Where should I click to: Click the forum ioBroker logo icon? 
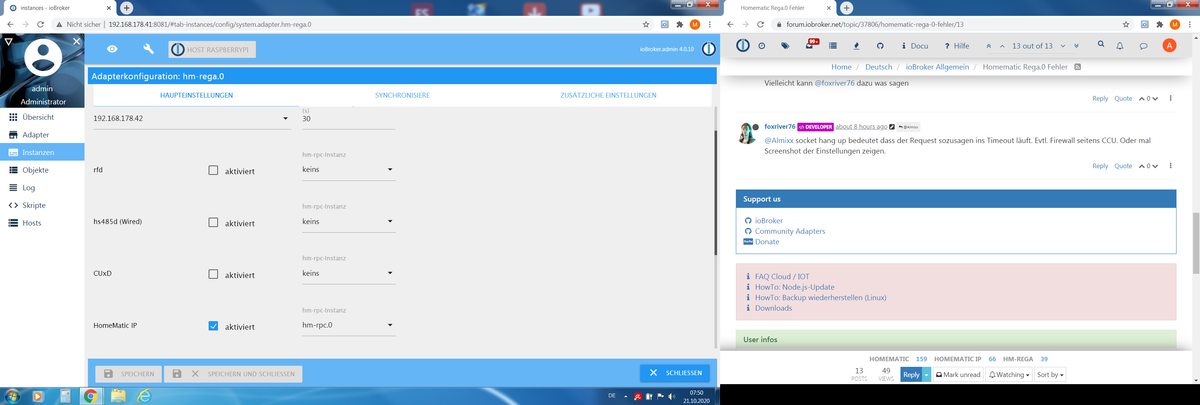pos(743,45)
